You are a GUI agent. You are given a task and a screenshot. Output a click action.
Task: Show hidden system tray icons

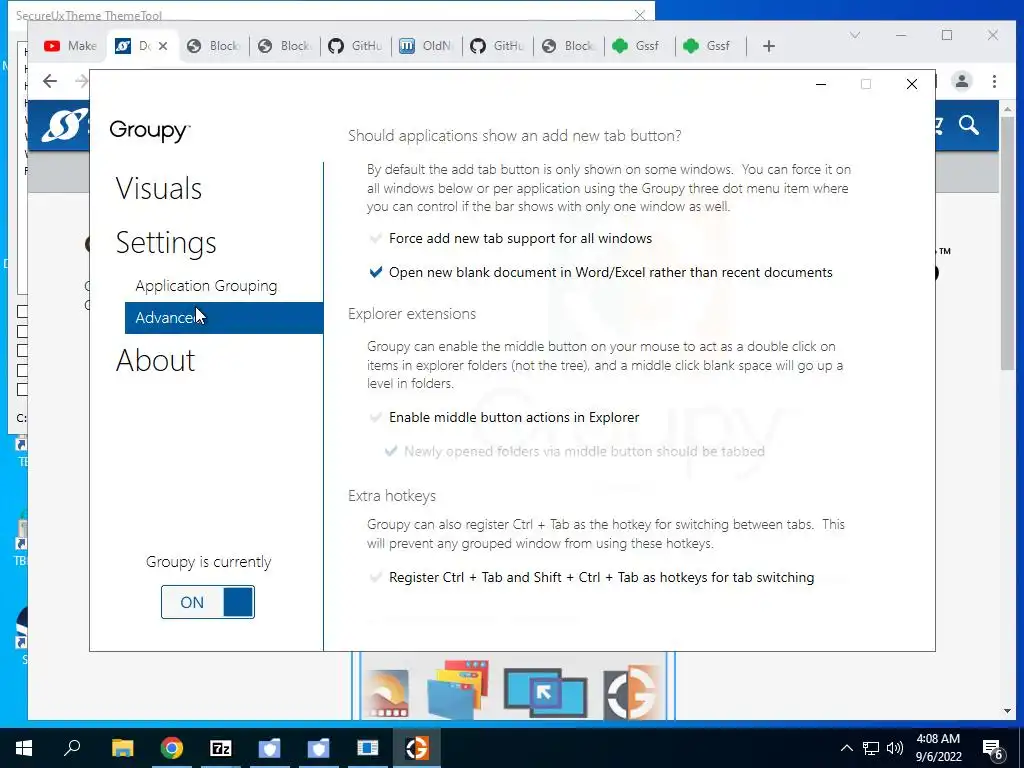(x=846, y=748)
